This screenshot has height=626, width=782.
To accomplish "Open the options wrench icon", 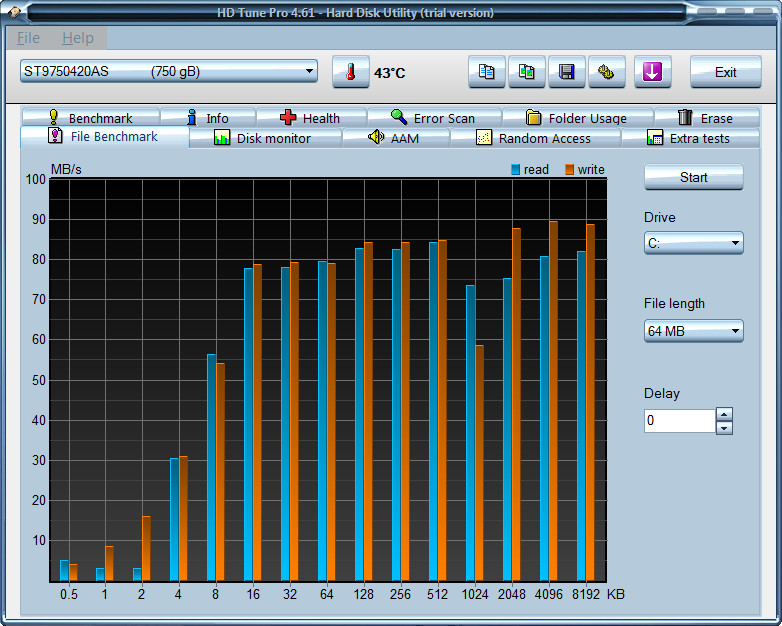I will point(606,72).
